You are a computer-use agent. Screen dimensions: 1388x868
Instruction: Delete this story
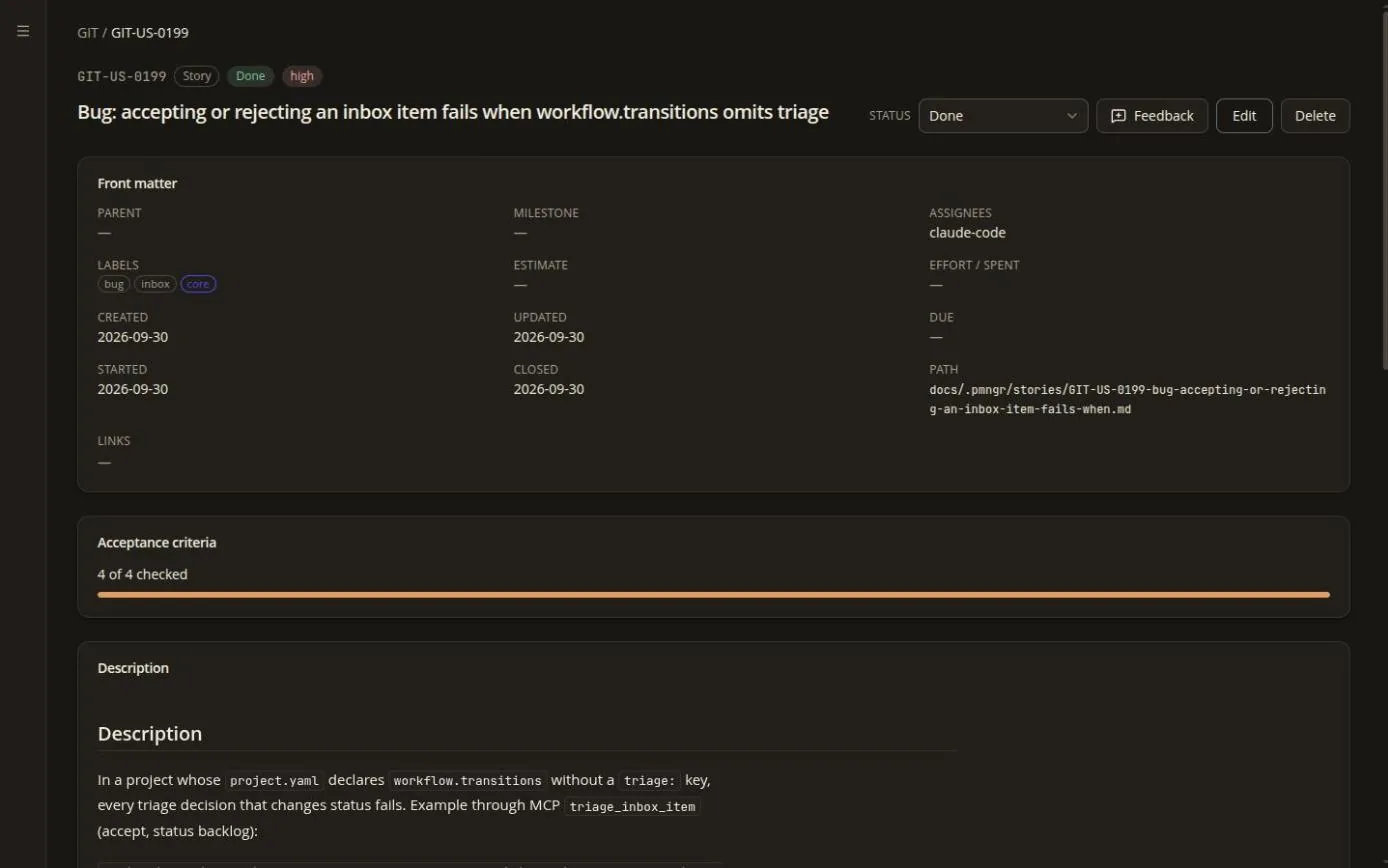click(x=1315, y=115)
